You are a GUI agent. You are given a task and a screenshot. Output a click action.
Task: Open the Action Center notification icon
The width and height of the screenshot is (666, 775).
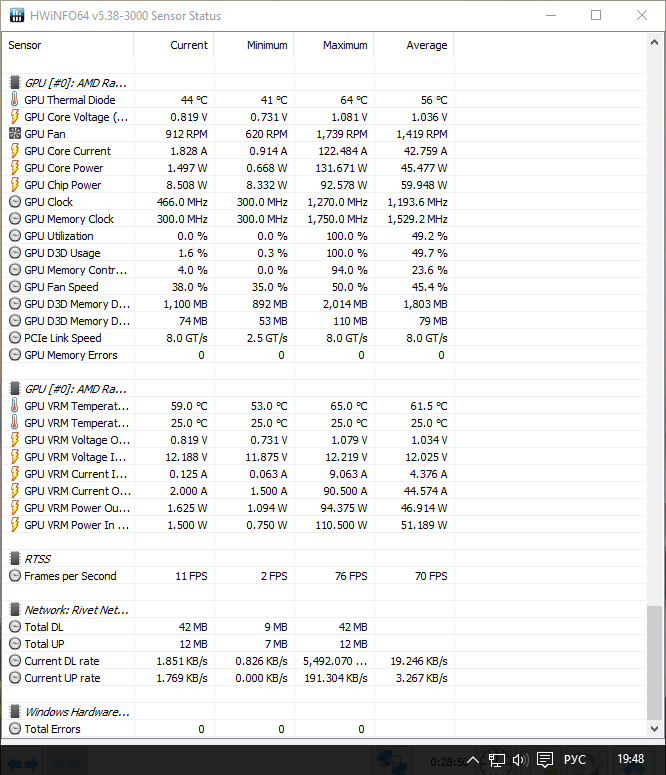(x=545, y=759)
